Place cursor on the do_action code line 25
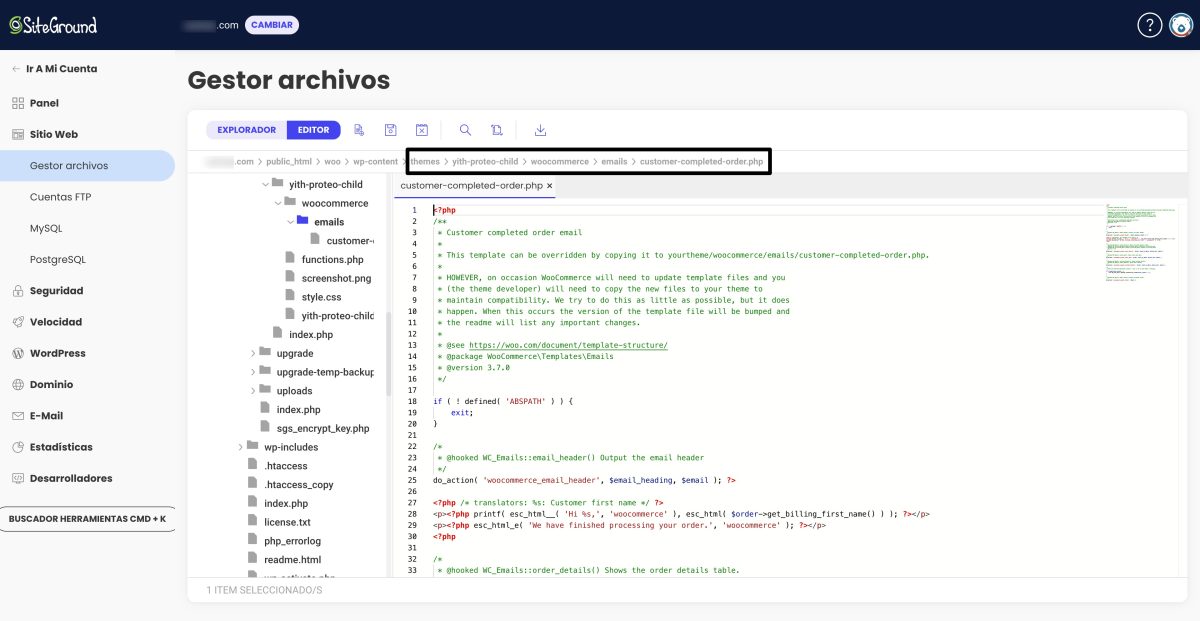1200x621 pixels. [x=585, y=480]
